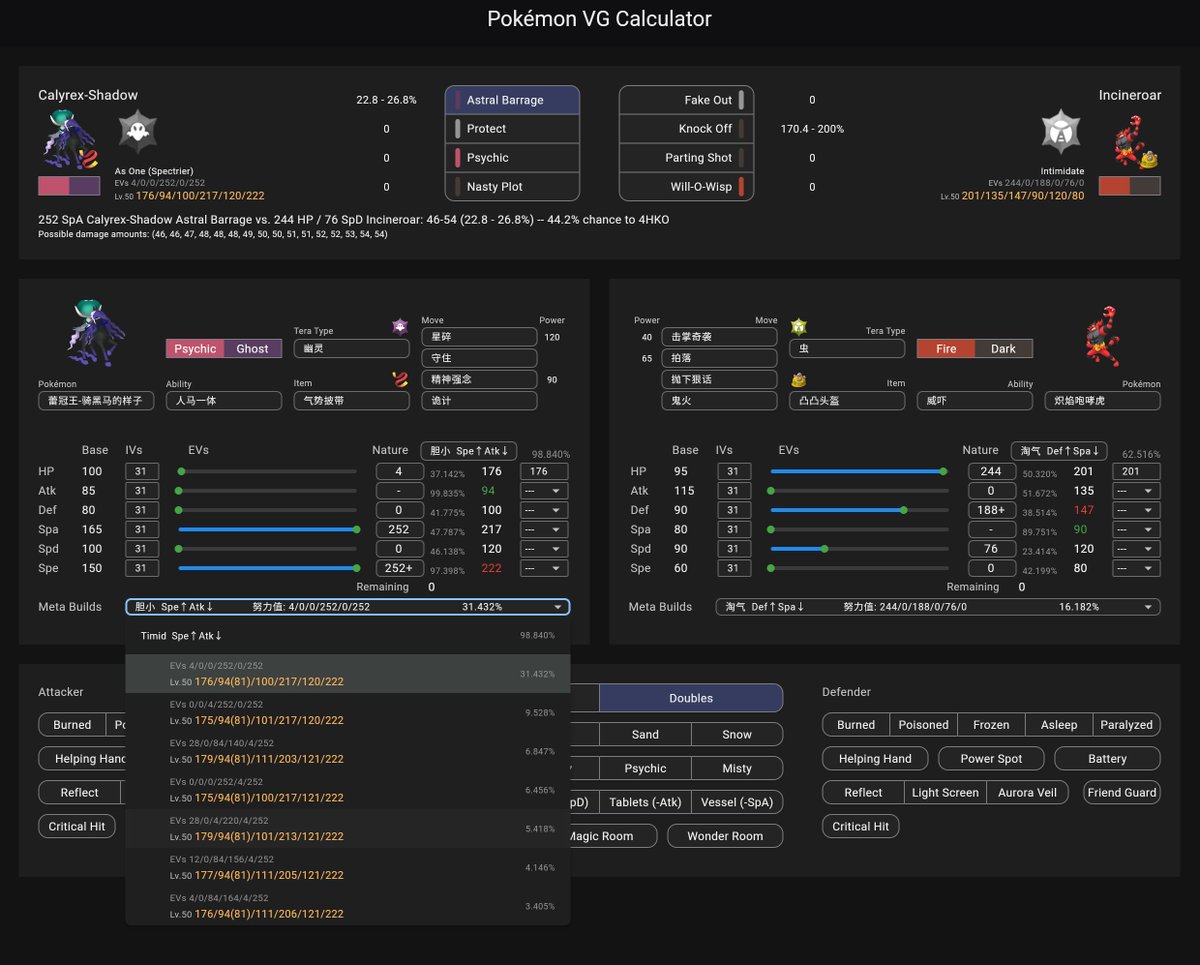This screenshot has height=965, width=1200.
Task: Select Nasty Plot move
Action: pyautogui.click(x=512, y=187)
